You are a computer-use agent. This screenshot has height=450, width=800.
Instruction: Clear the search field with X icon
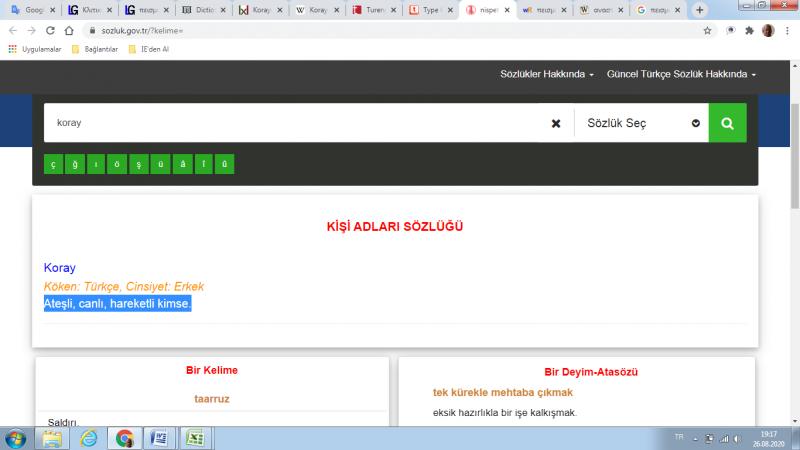[556, 123]
